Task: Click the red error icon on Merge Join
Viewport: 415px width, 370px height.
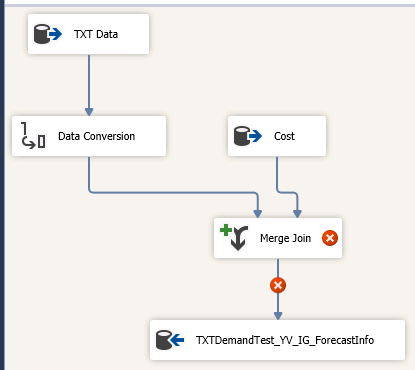Action: pyautogui.click(x=330, y=238)
